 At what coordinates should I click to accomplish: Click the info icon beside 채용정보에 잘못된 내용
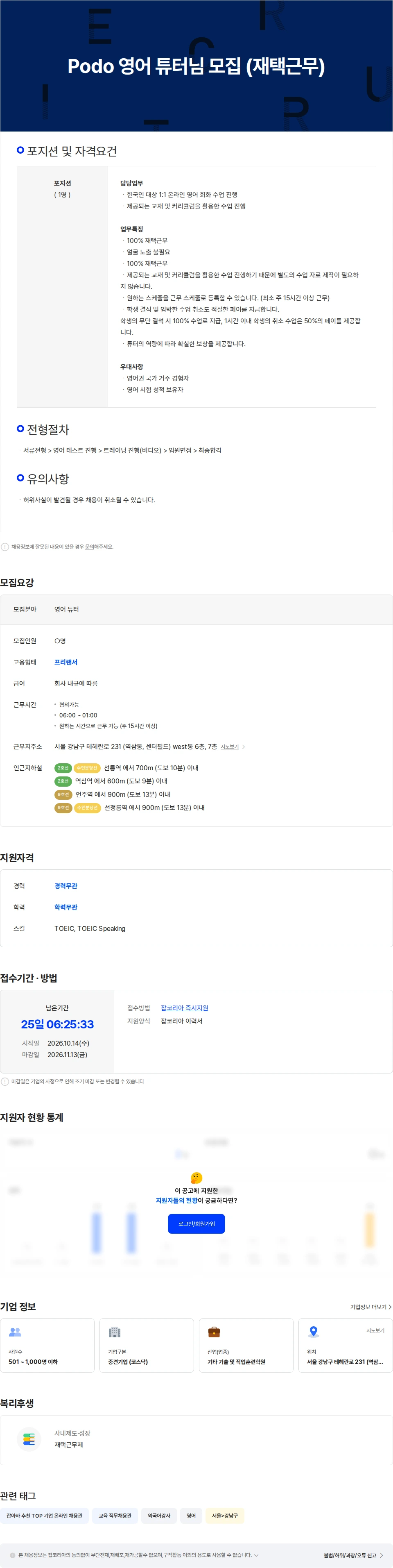(5, 547)
